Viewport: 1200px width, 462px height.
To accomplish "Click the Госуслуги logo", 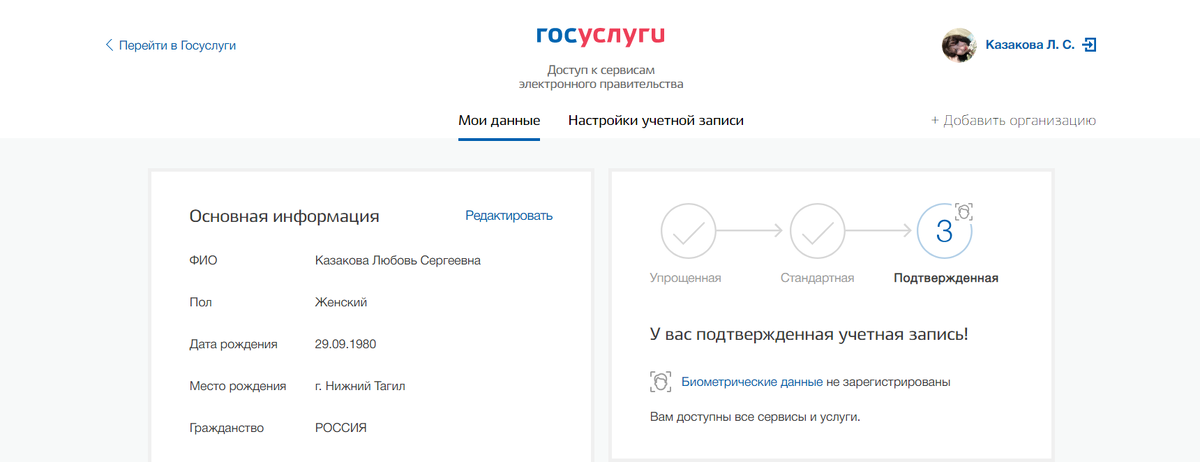I will [600, 37].
